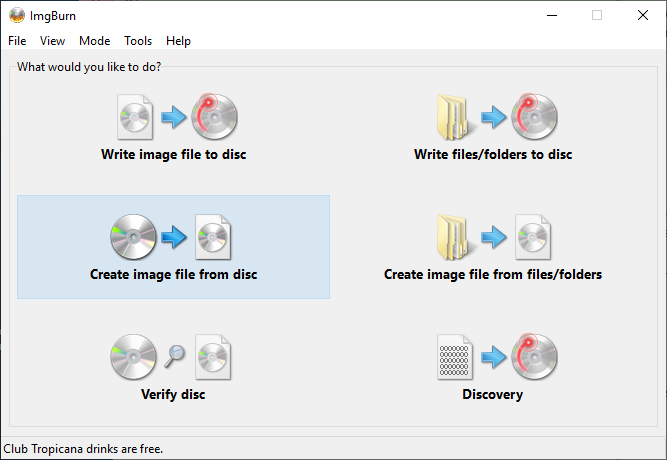Click the image file icon under Write image file to disc
The height and width of the screenshot is (460, 667).
tap(135, 117)
